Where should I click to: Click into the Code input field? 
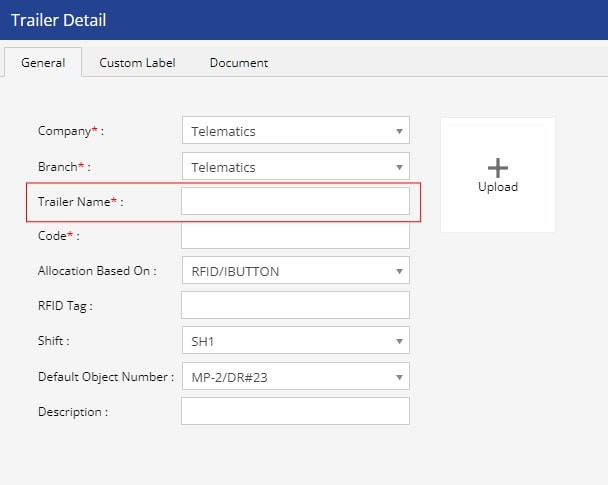(295, 236)
